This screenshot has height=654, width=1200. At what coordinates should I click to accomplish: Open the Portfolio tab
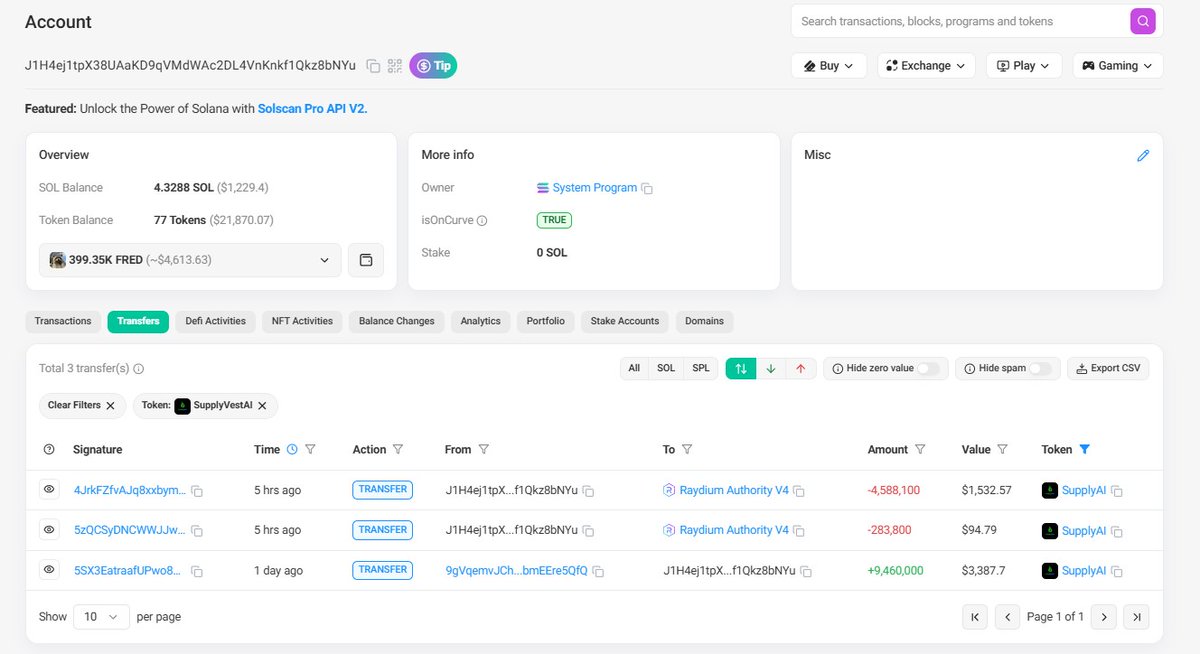coord(546,321)
